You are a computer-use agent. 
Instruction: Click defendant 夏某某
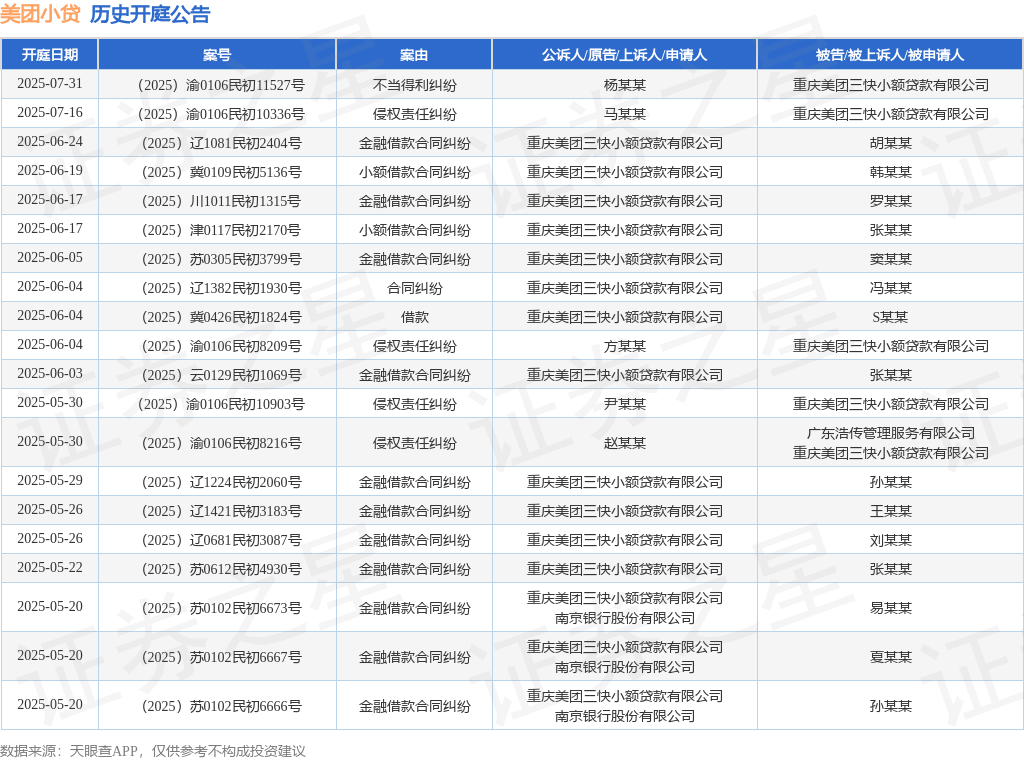(x=890, y=657)
